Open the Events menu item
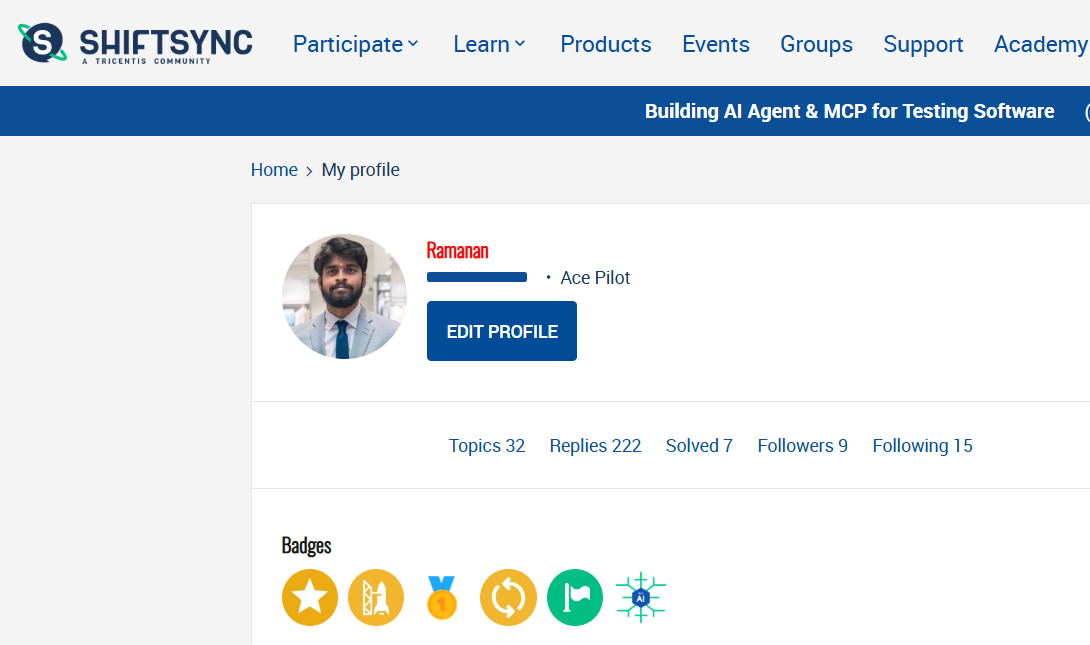This screenshot has width=1090, height=645. pyautogui.click(x=715, y=44)
